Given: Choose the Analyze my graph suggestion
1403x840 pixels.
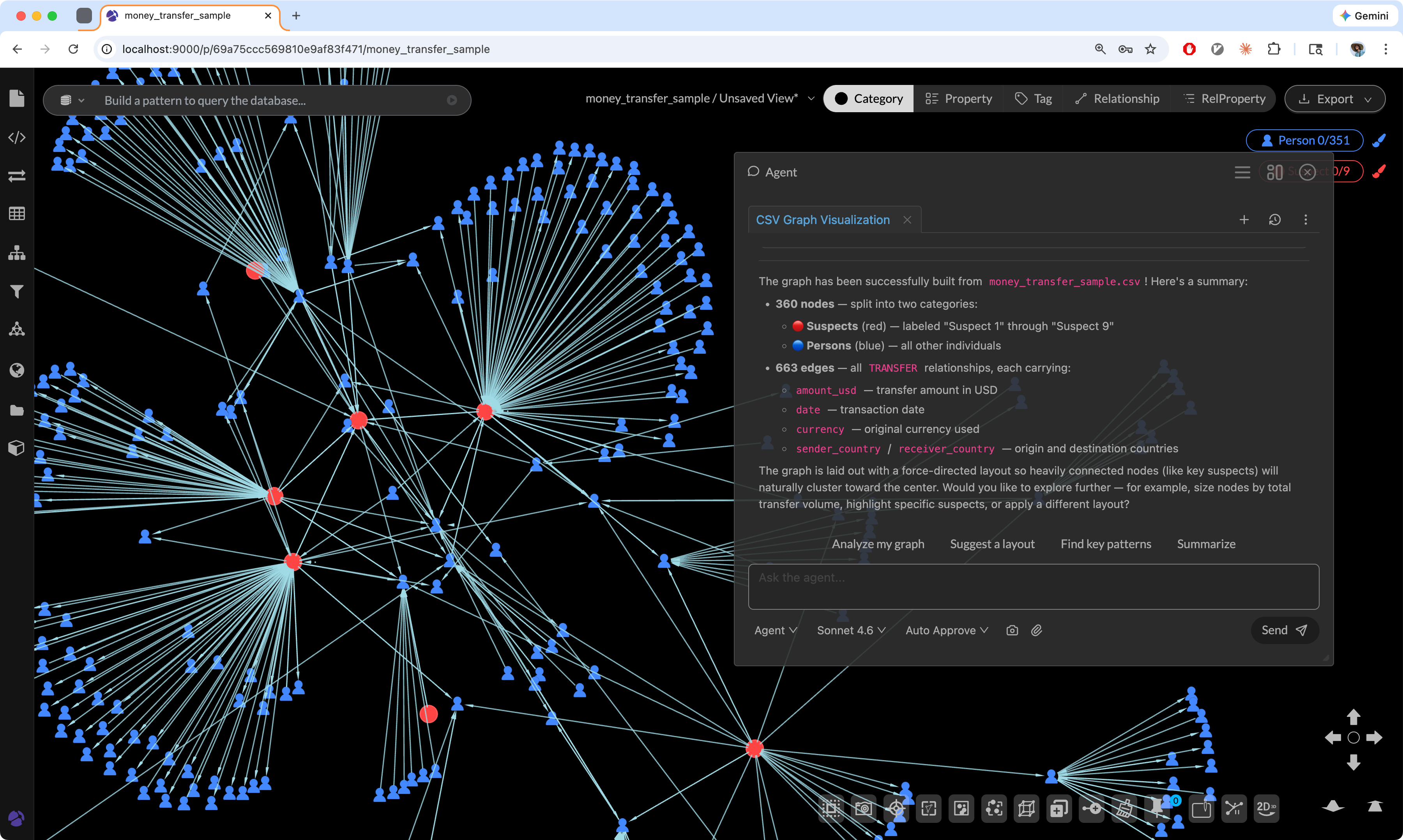Looking at the screenshot, I should (x=878, y=544).
